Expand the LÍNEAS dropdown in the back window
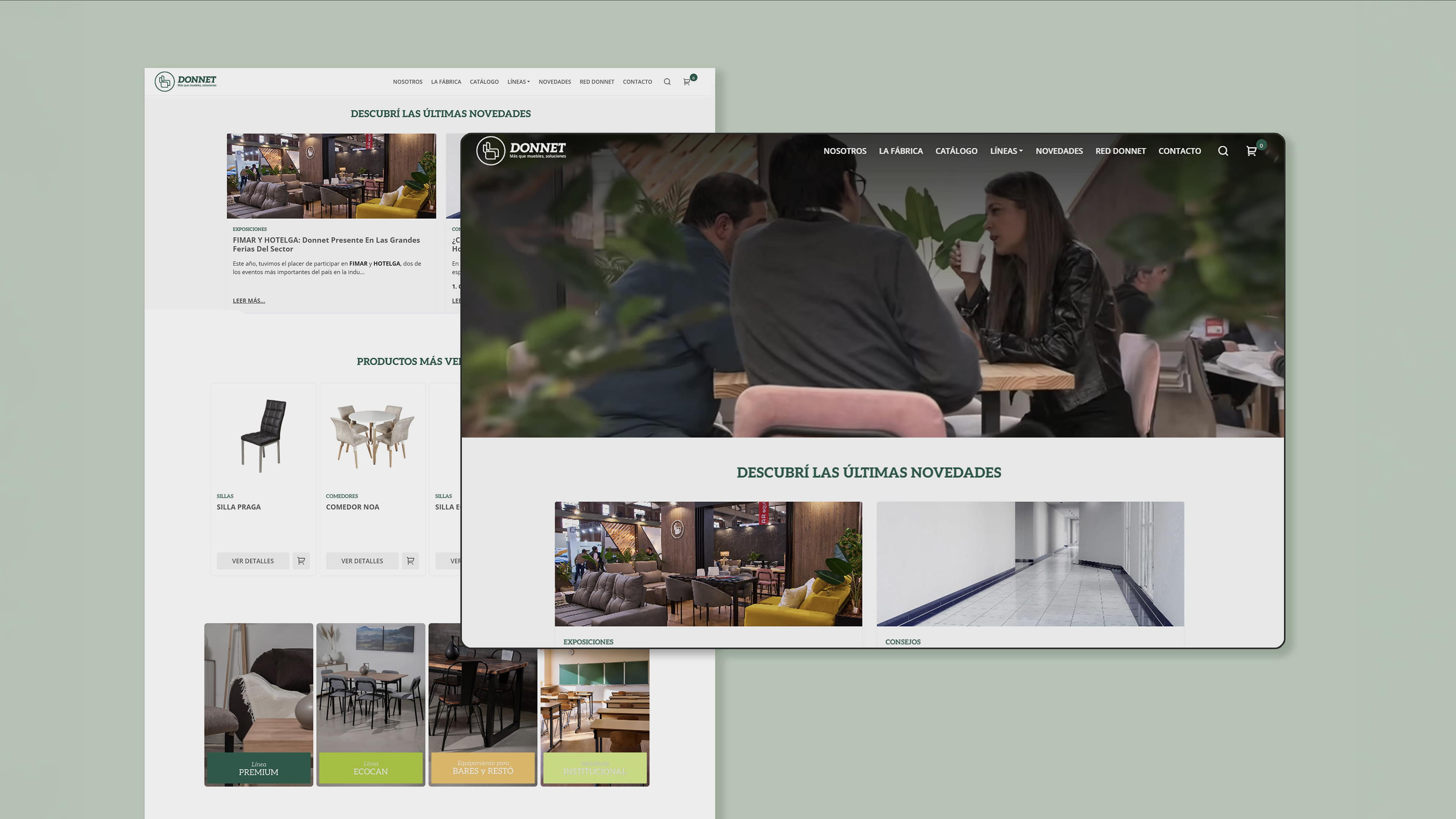Screen dimensions: 1456x819 coord(518,82)
